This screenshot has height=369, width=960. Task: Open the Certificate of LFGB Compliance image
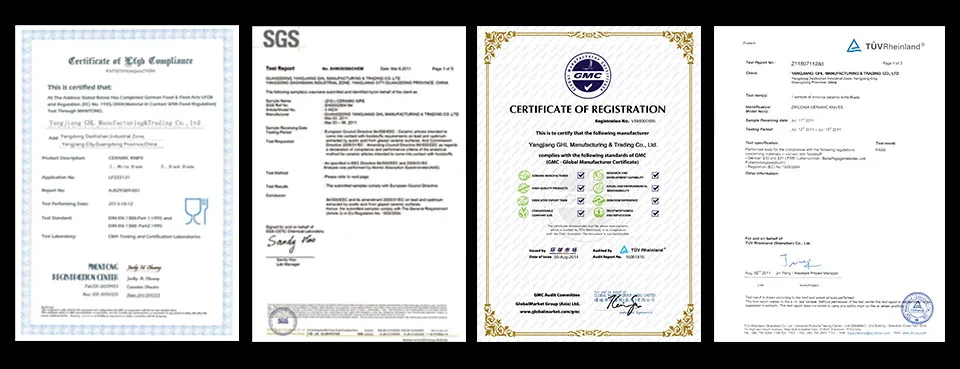click(x=127, y=183)
